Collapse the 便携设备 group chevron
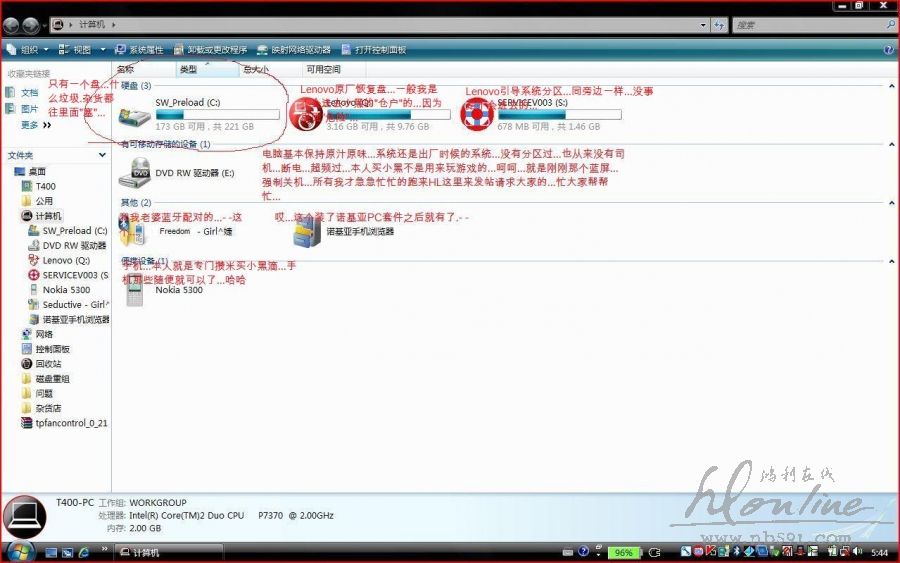900x563 pixels. pyautogui.click(x=891, y=262)
